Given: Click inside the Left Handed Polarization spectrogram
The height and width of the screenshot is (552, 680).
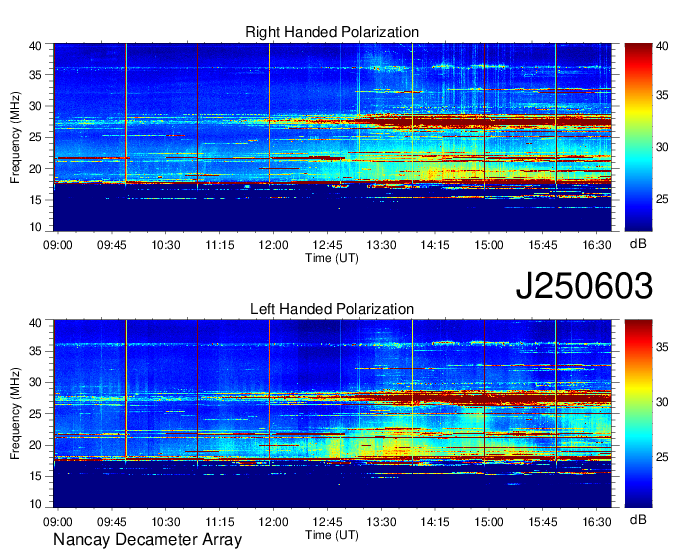Looking at the screenshot, I should 332,413.
